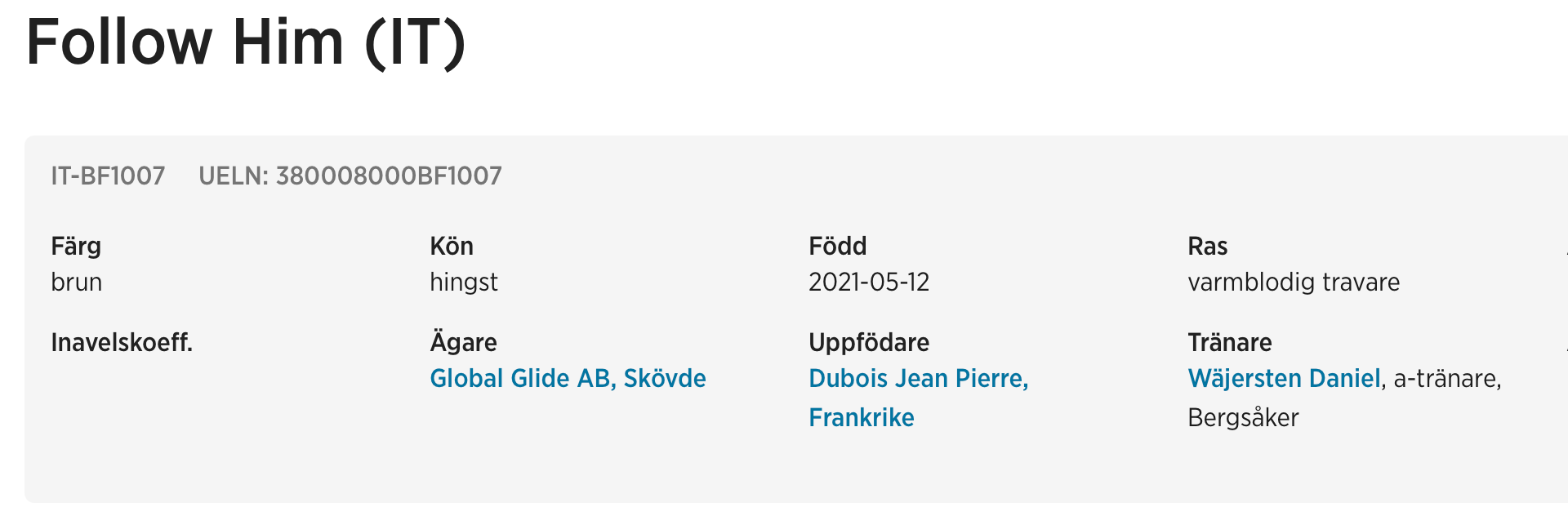Open trainer Wäjersten Daniel's profile link

[1284, 379]
